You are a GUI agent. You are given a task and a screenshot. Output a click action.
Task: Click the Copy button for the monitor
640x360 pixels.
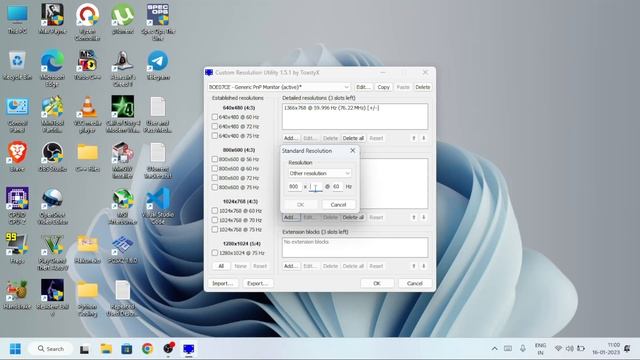[x=383, y=87]
